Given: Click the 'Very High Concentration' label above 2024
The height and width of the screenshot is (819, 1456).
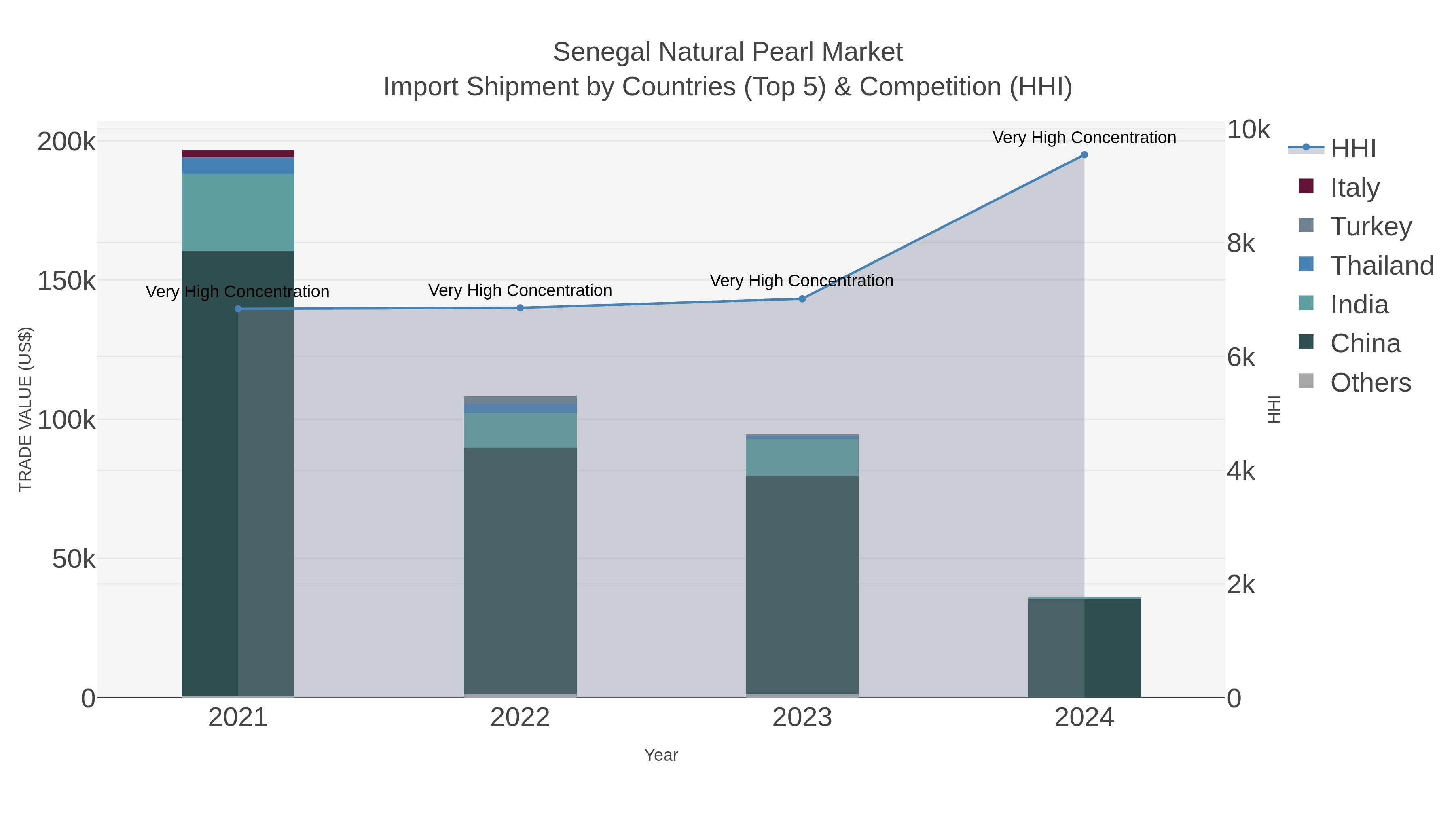Looking at the screenshot, I should coord(1084,138).
